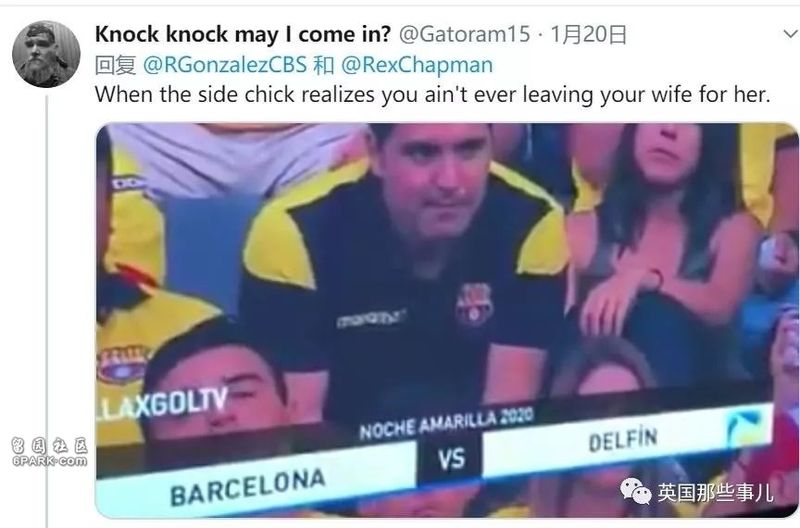Click the Delfín team logo icon
Screen dimensions: 800x528
pos(743,425)
